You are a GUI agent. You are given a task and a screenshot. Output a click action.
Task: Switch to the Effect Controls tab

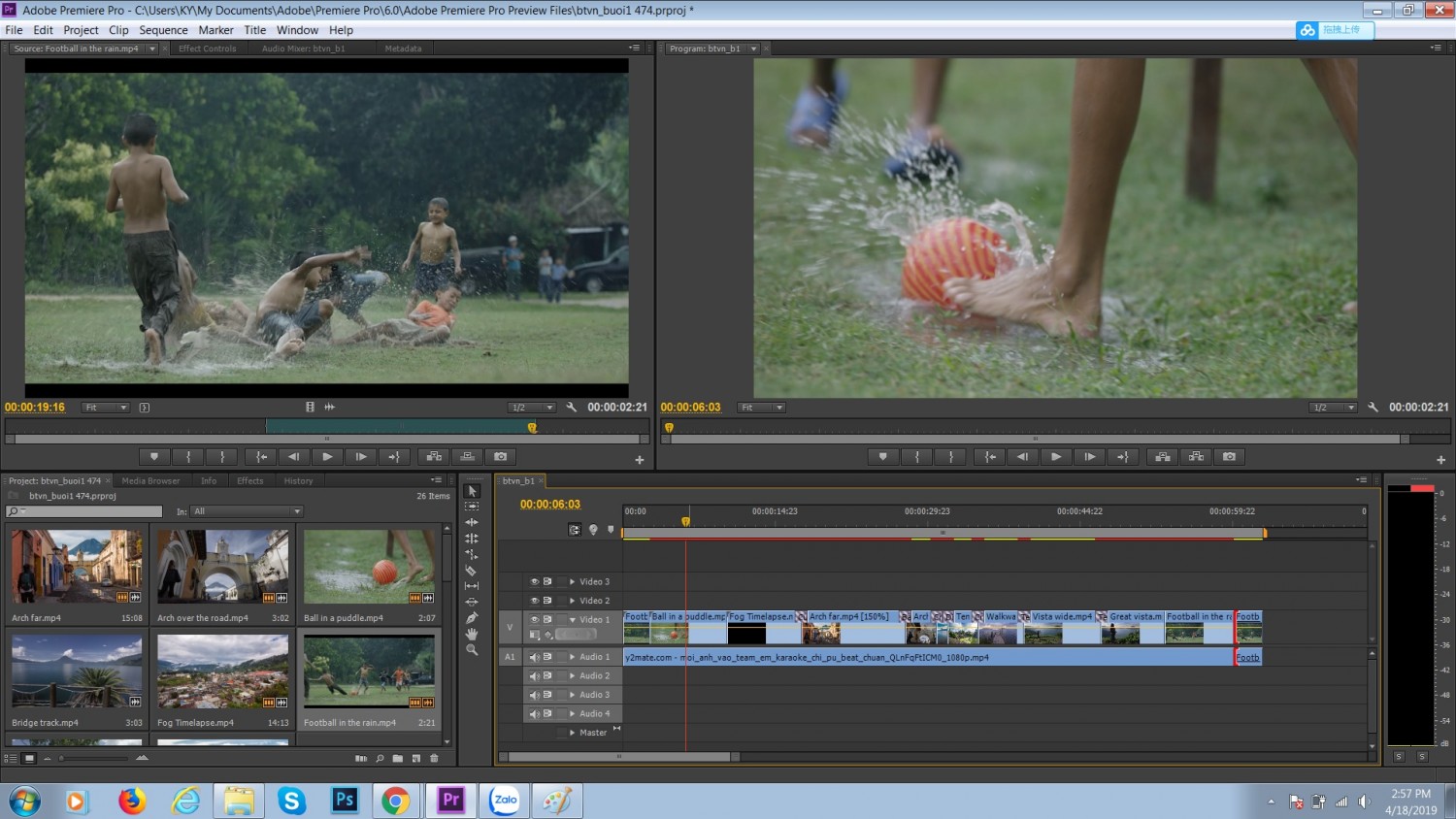coord(207,49)
